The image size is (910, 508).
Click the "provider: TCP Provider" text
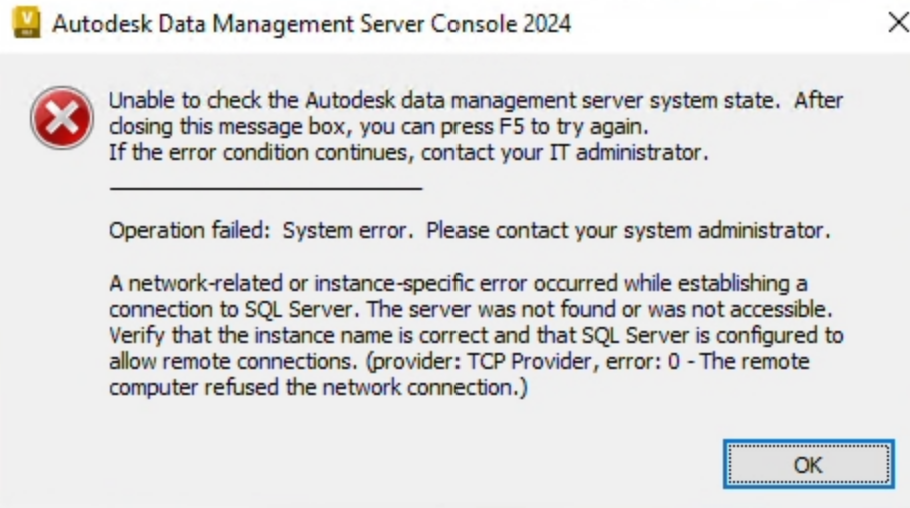pos(478,361)
